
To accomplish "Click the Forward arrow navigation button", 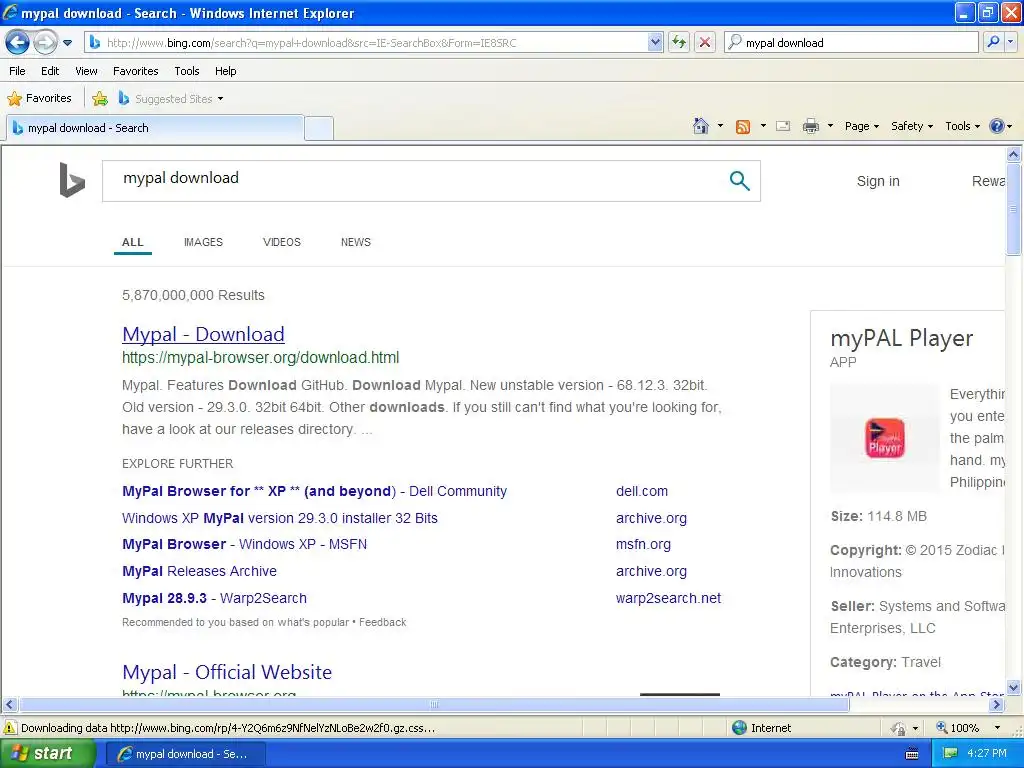I will pyautogui.click(x=45, y=43).
